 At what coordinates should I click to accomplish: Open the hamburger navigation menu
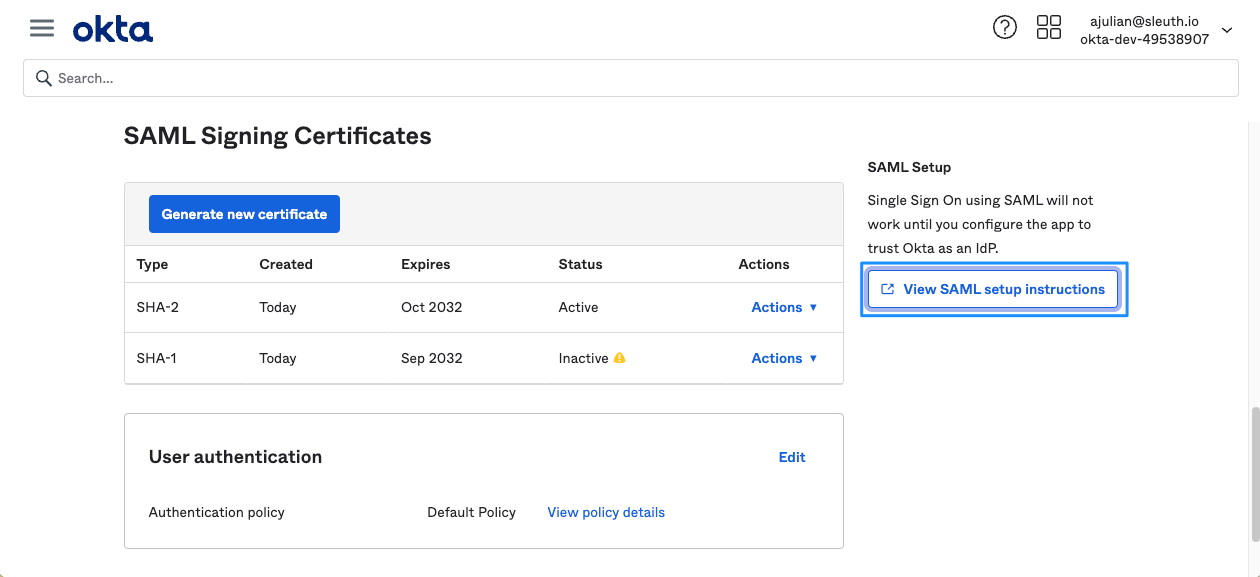click(41, 28)
